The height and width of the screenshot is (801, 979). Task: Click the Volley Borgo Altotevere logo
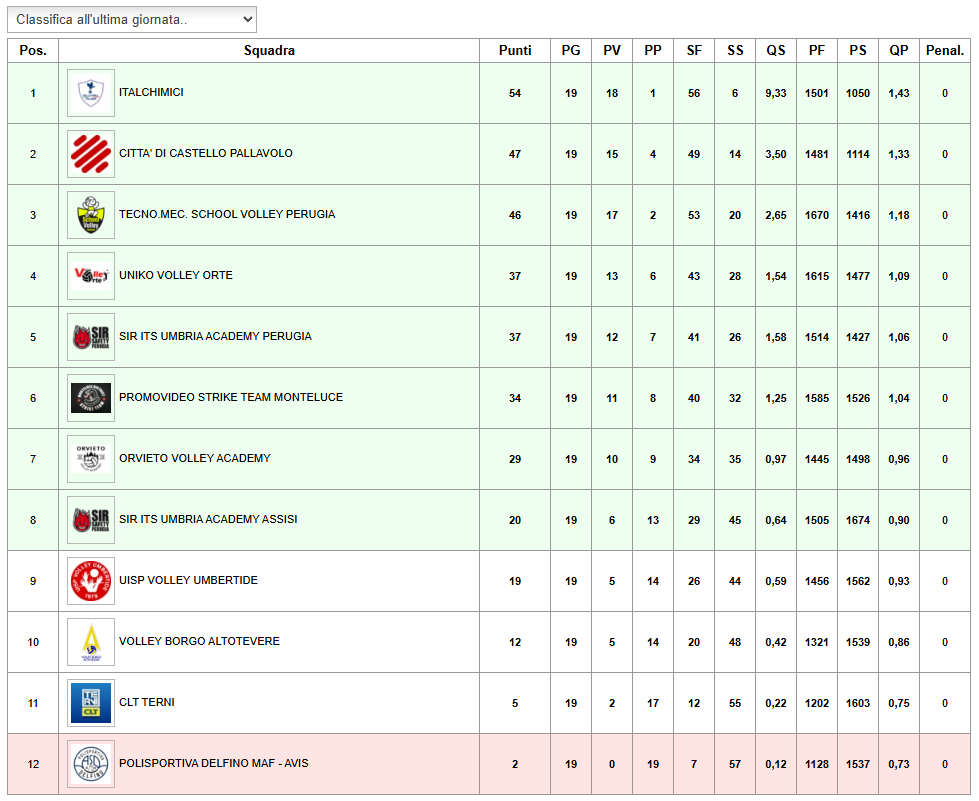pos(91,642)
